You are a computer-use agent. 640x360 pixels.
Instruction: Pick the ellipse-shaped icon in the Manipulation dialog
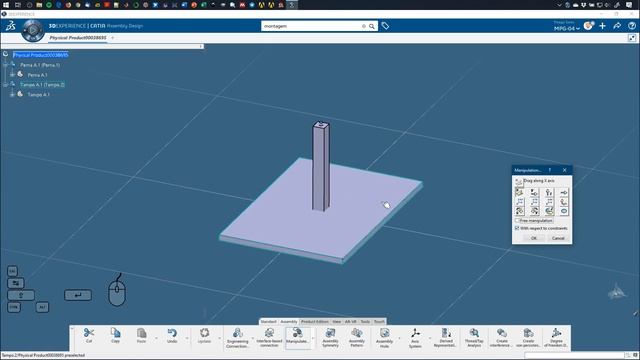pos(564,211)
